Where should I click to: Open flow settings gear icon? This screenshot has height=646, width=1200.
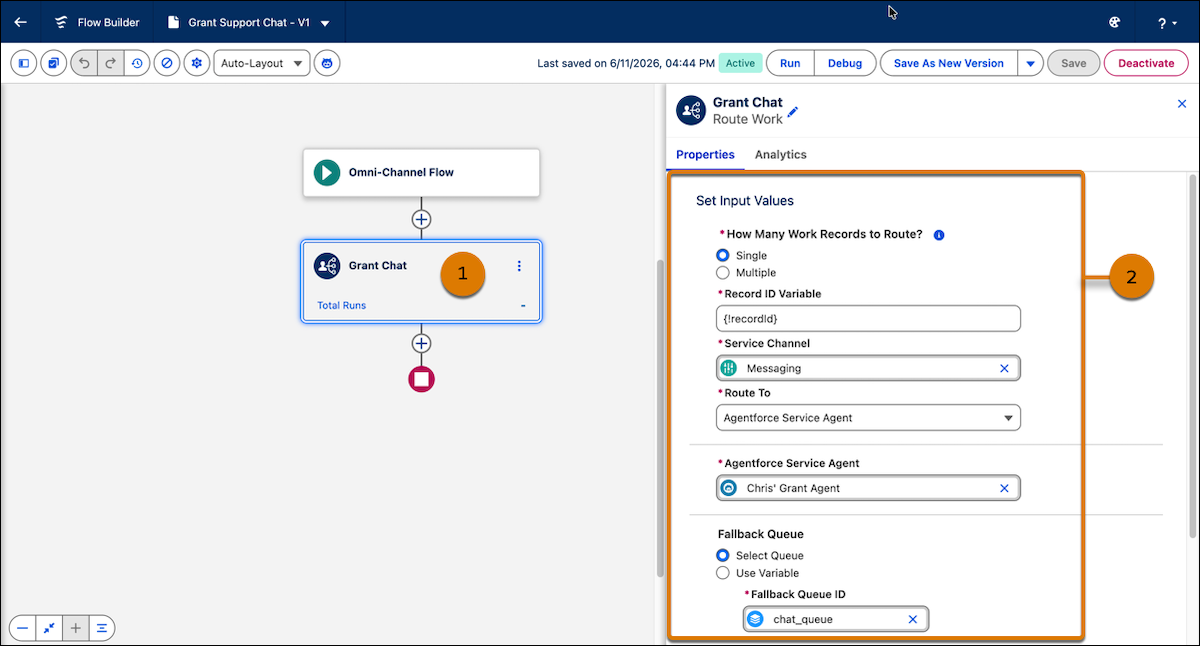pos(197,63)
